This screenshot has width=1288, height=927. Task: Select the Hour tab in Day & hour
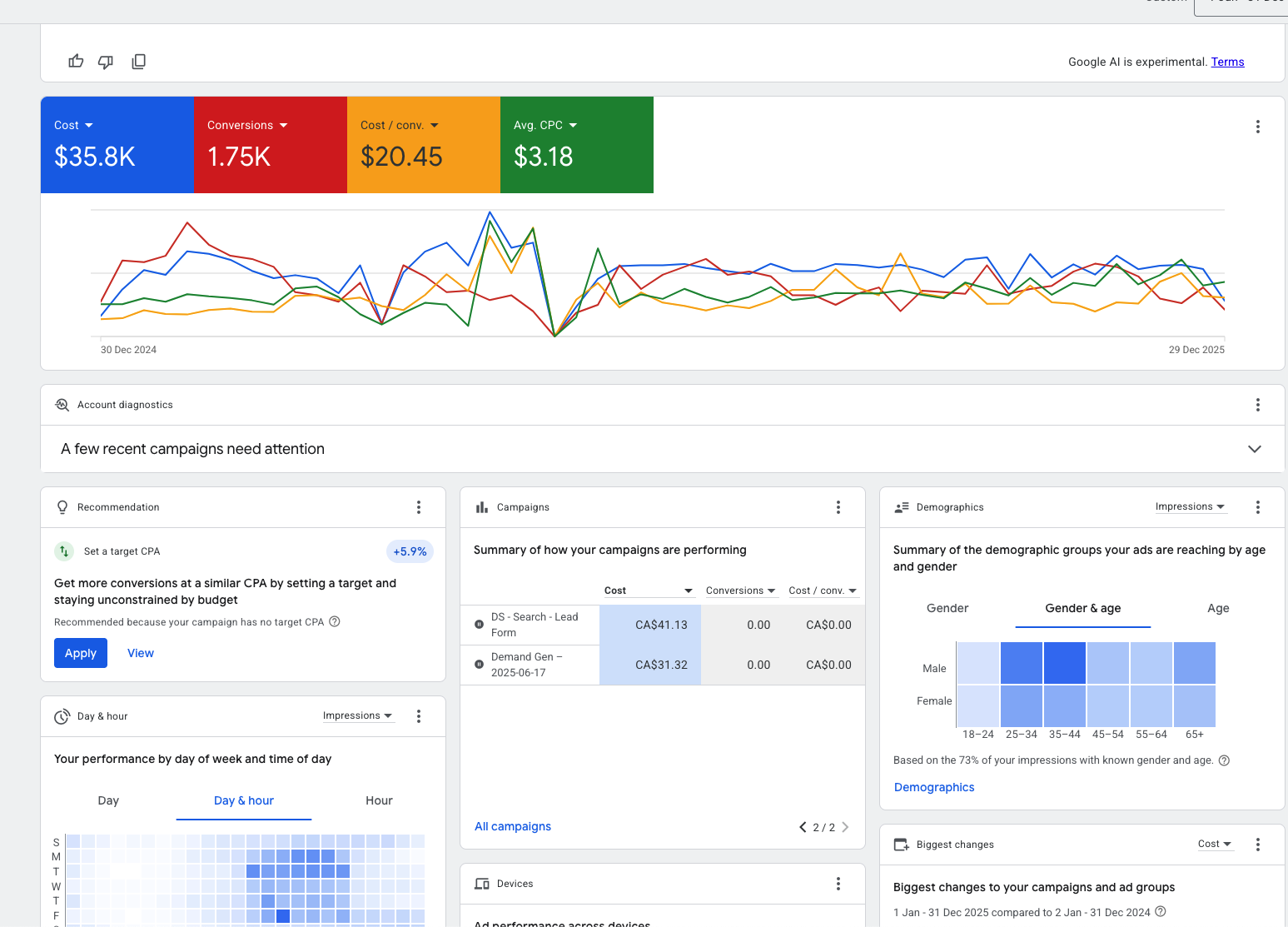click(379, 800)
